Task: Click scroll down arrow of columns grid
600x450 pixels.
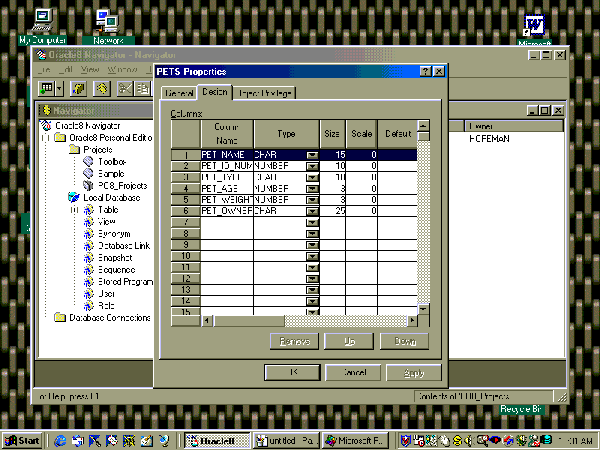Action: coord(423,308)
